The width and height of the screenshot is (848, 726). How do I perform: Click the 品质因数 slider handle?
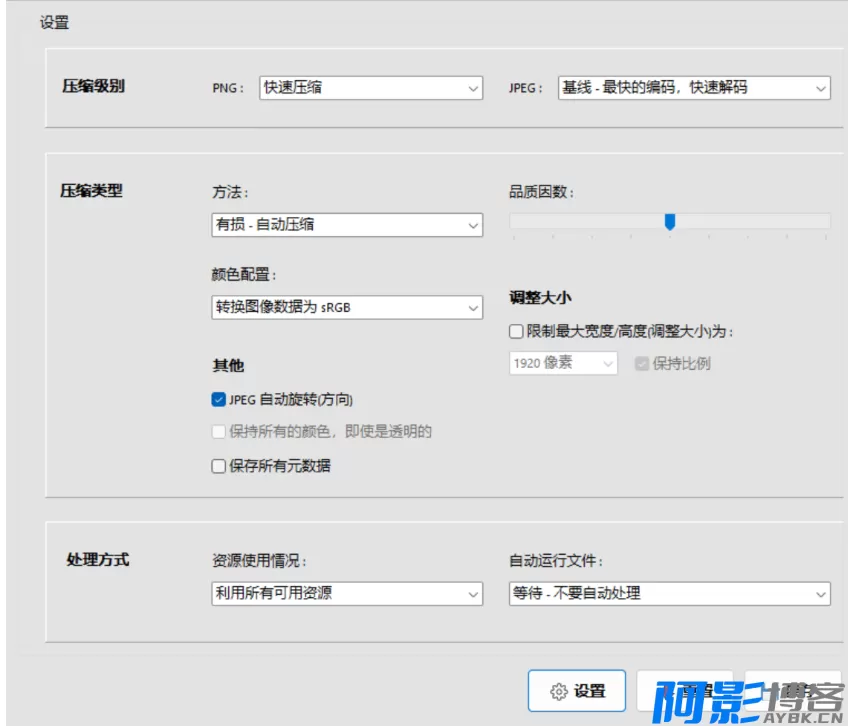click(670, 221)
